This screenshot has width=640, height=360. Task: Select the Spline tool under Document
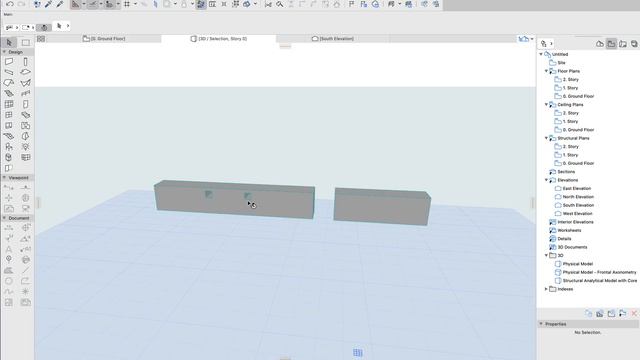click(9, 291)
